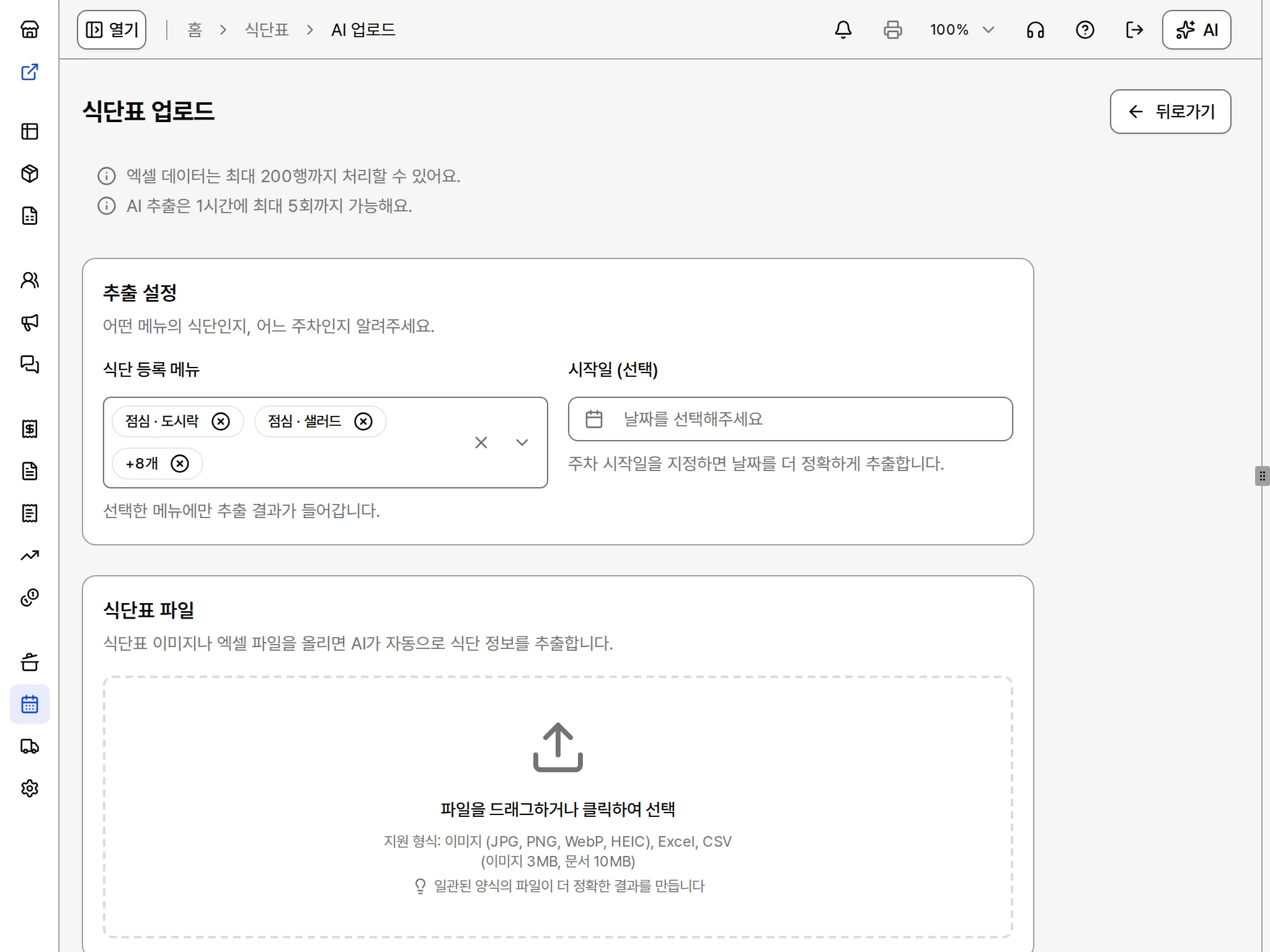The height and width of the screenshot is (952, 1270).
Task: Open the 100% zoom dropdown
Action: point(962,30)
